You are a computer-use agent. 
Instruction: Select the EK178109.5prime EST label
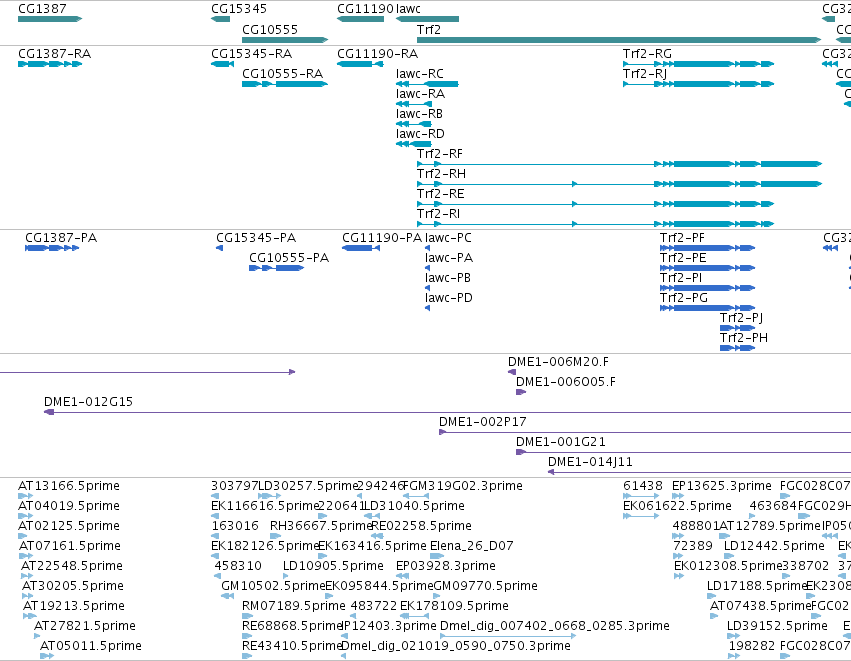[454, 606]
